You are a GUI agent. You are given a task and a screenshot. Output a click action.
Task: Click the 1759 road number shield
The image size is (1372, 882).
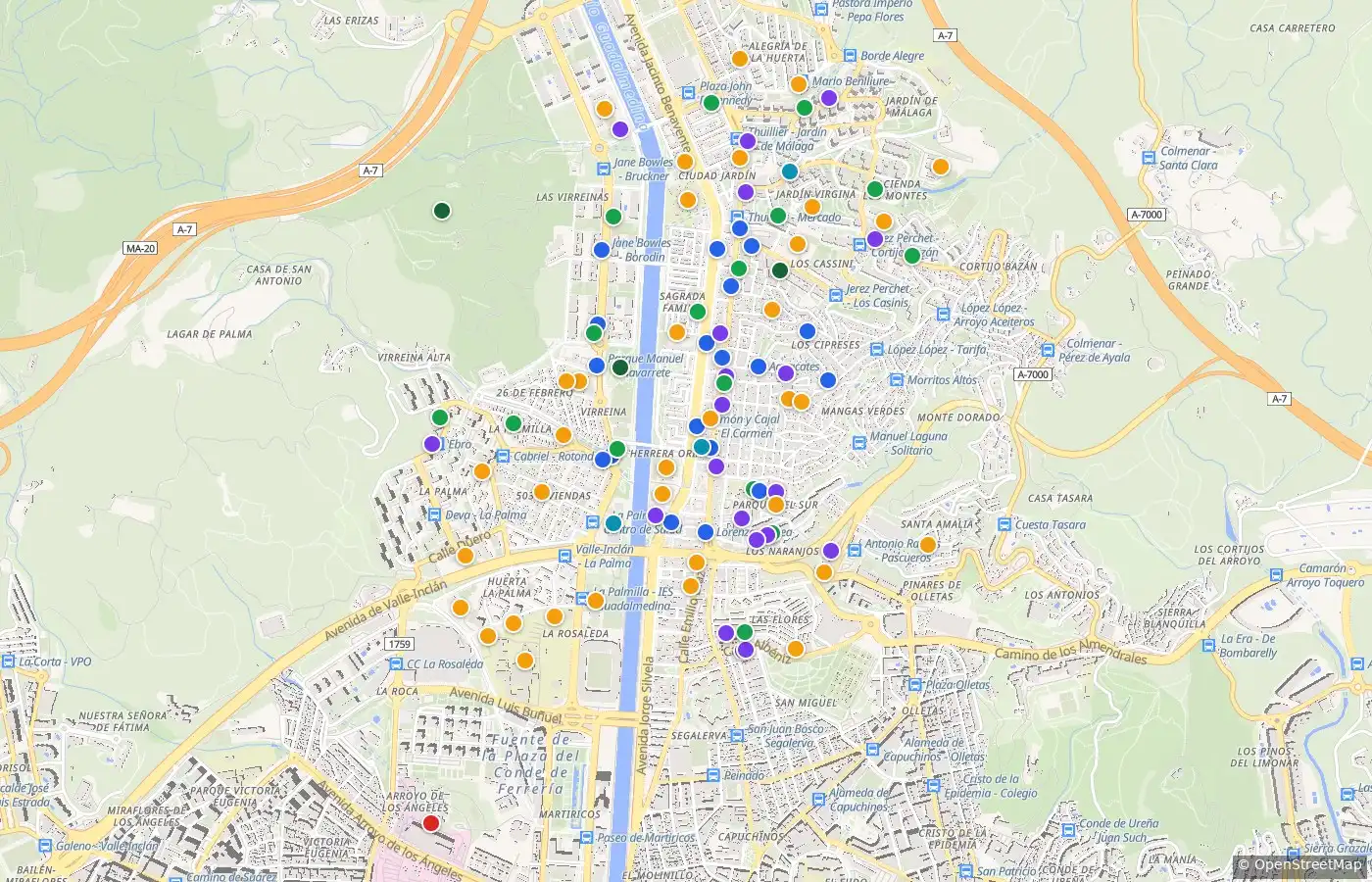tap(399, 644)
